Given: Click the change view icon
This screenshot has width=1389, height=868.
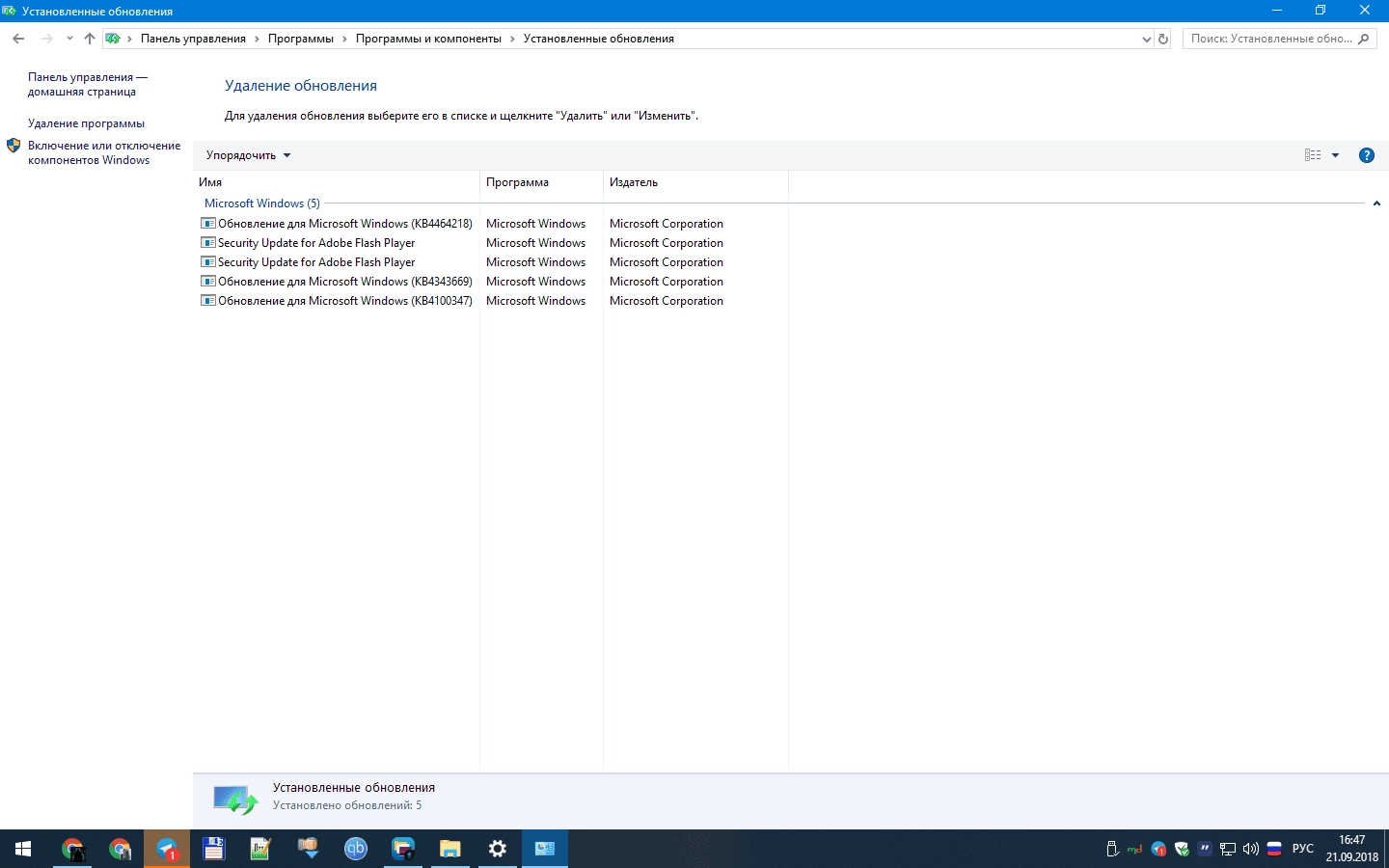Looking at the screenshot, I should click(x=1313, y=155).
